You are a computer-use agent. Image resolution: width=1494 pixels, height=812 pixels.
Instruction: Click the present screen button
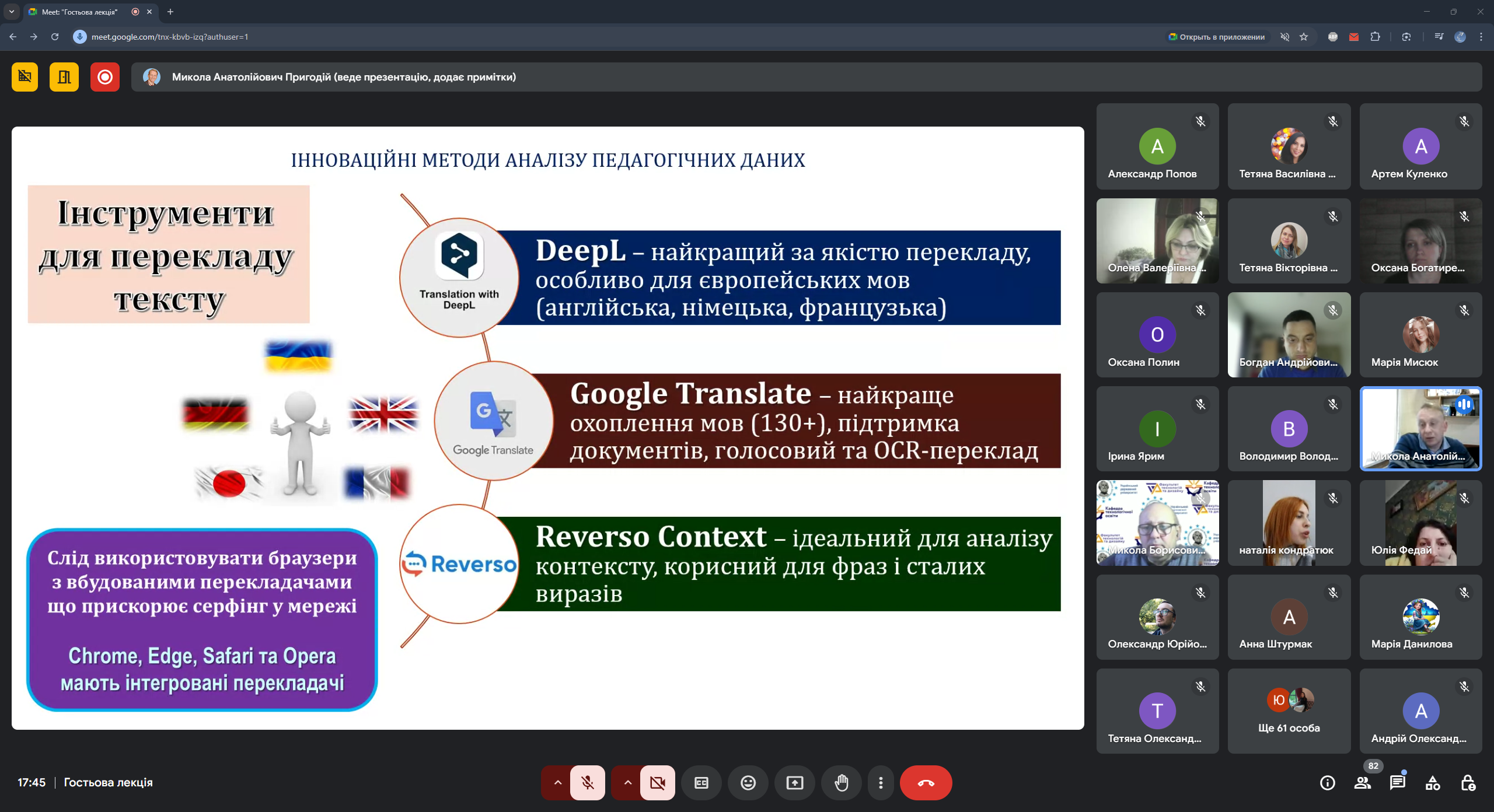pos(795,782)
